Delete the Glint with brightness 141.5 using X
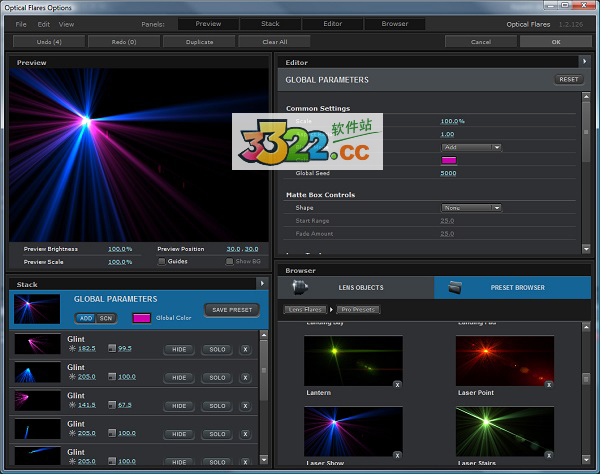 pos(245,406)
